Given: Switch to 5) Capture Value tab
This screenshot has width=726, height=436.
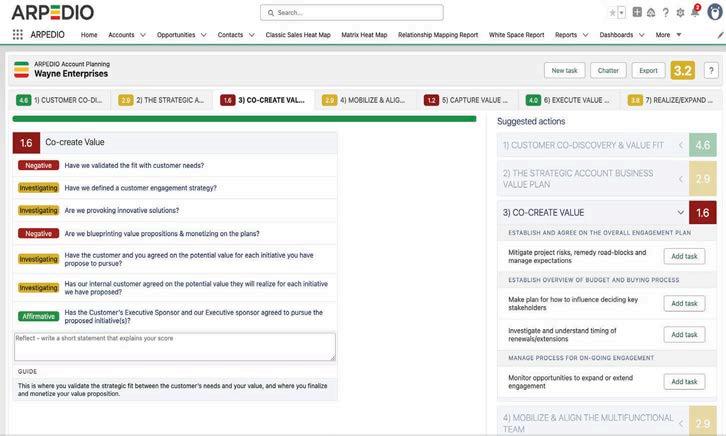Looking at the screenshot, I should coord(467,100).
